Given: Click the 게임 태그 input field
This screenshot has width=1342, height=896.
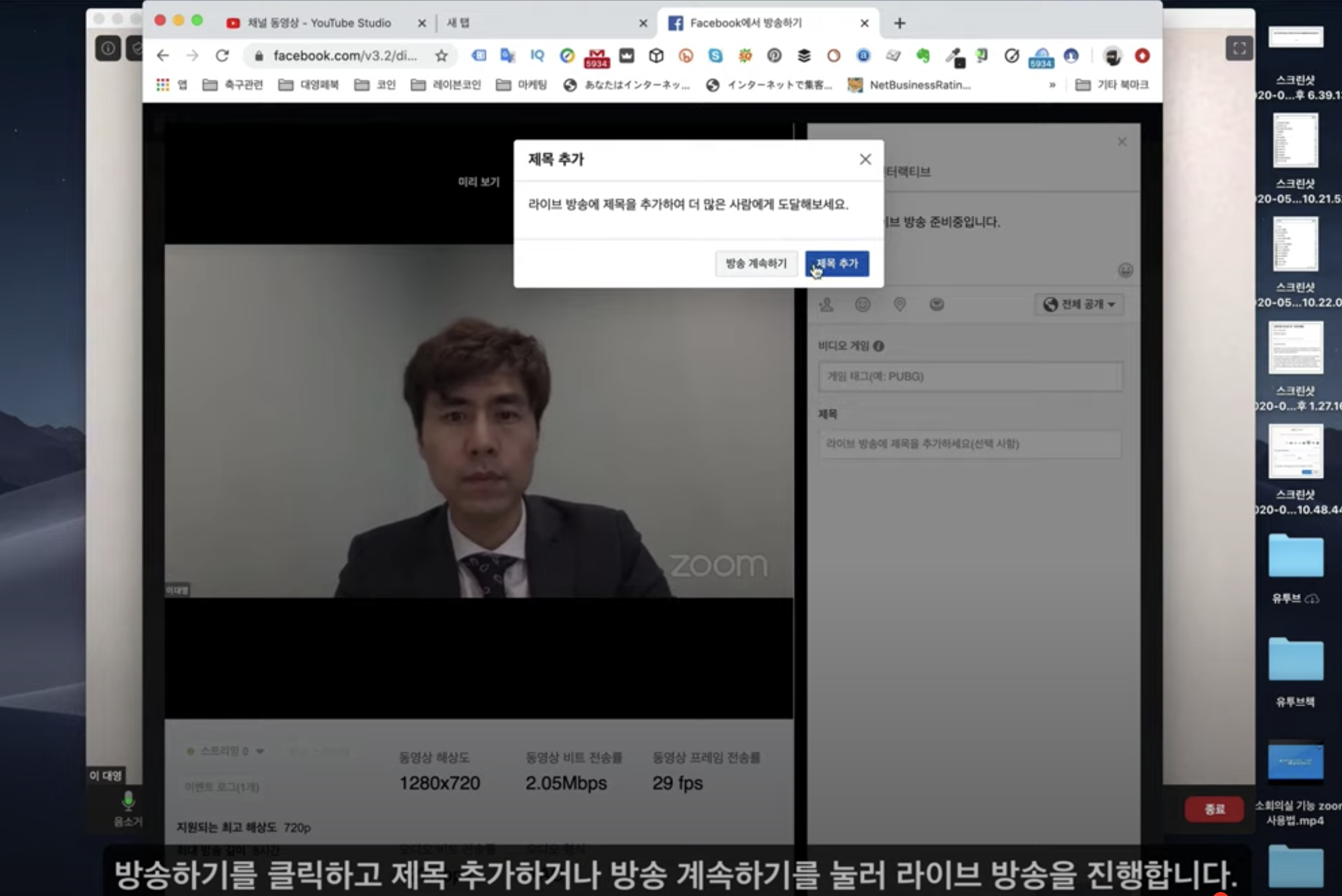Looking at the screenshot, I should pyautogui.click(x=971, y=376).
